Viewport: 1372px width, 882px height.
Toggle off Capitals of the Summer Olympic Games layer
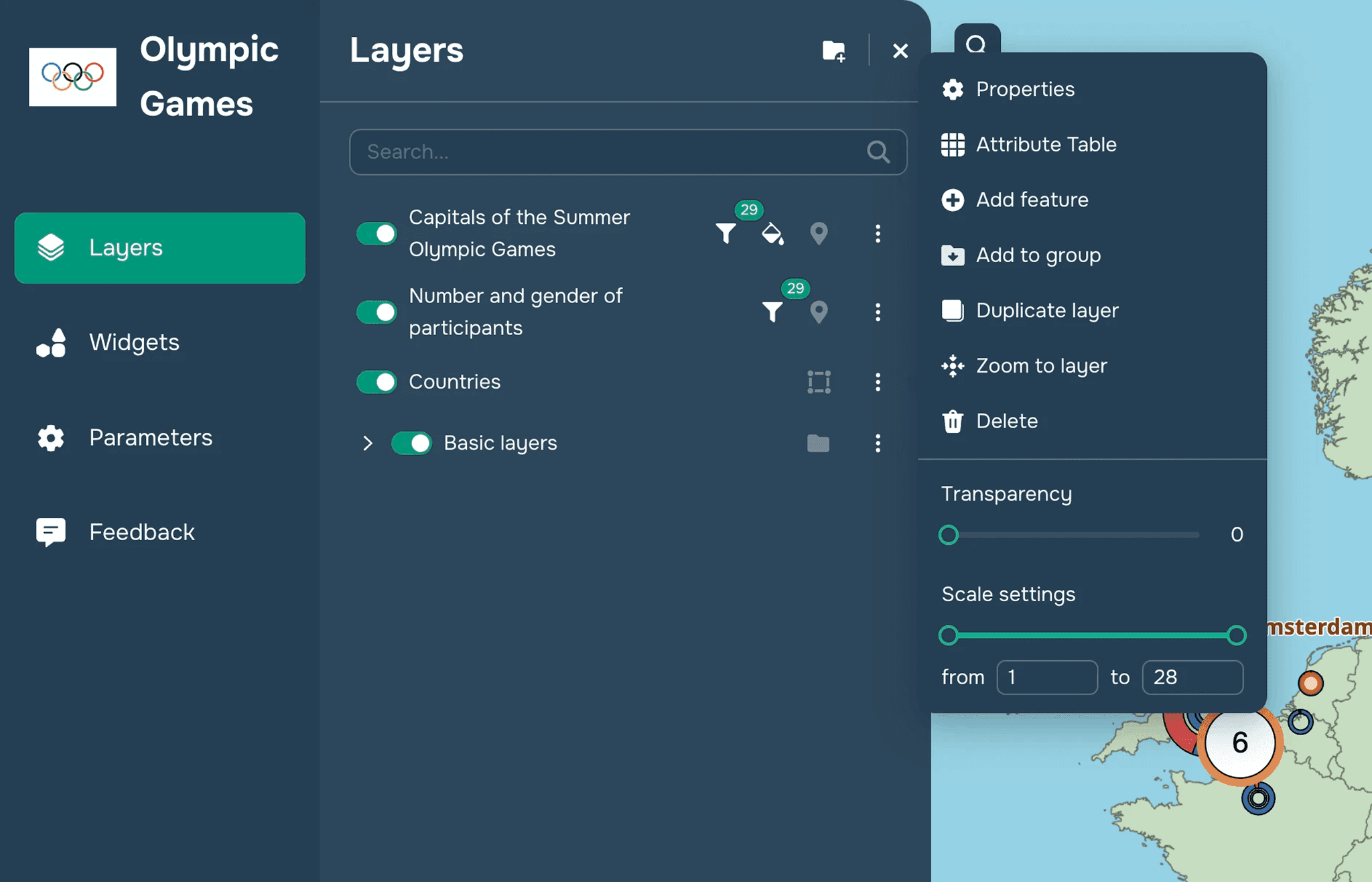(376, 234)
